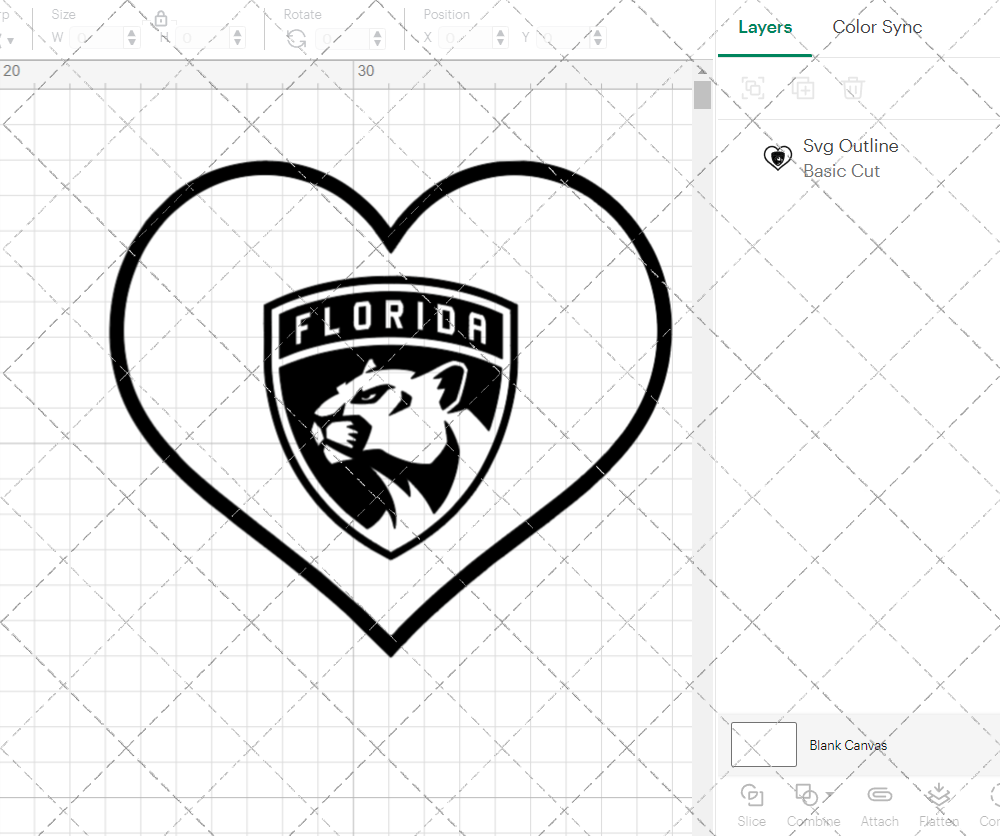Open the Color Sync tab
Screen dimensions: 1000x836
(x=877, y=27)
